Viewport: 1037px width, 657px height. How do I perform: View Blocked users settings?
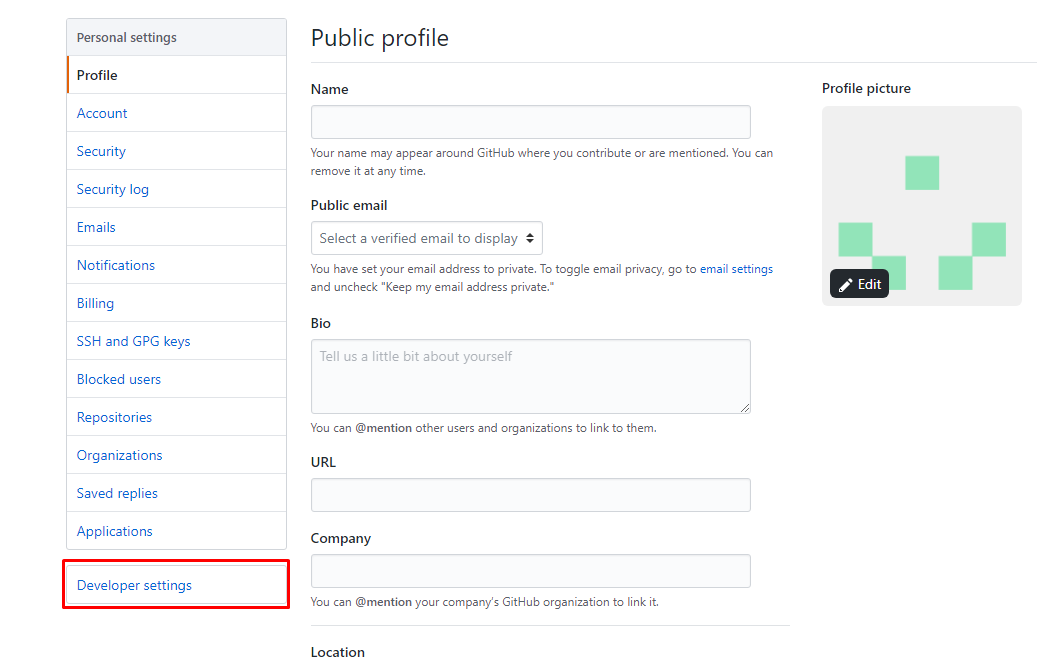[119, 379]
